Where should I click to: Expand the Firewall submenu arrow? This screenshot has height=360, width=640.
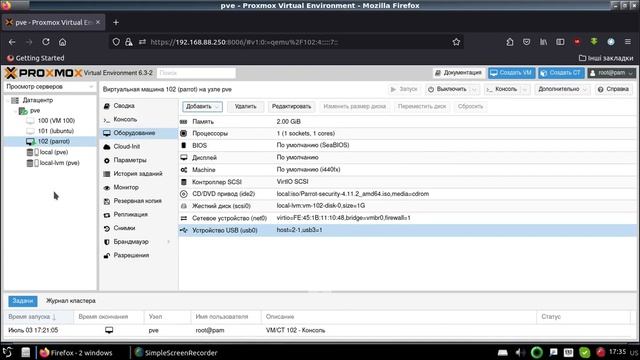(x=169, y=242)
